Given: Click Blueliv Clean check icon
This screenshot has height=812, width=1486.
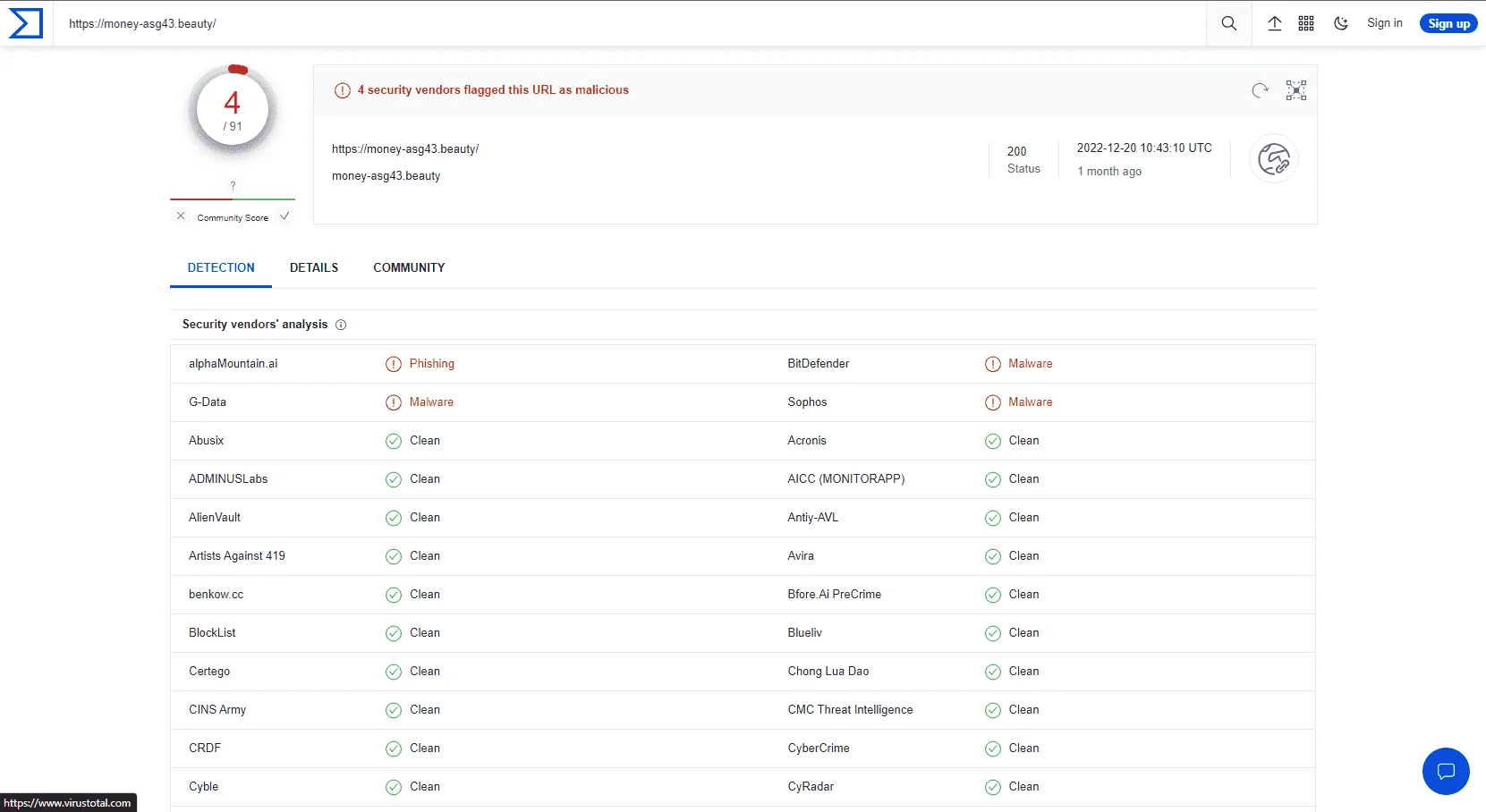Looking at the screenshot, I should [x=993, y=633].
